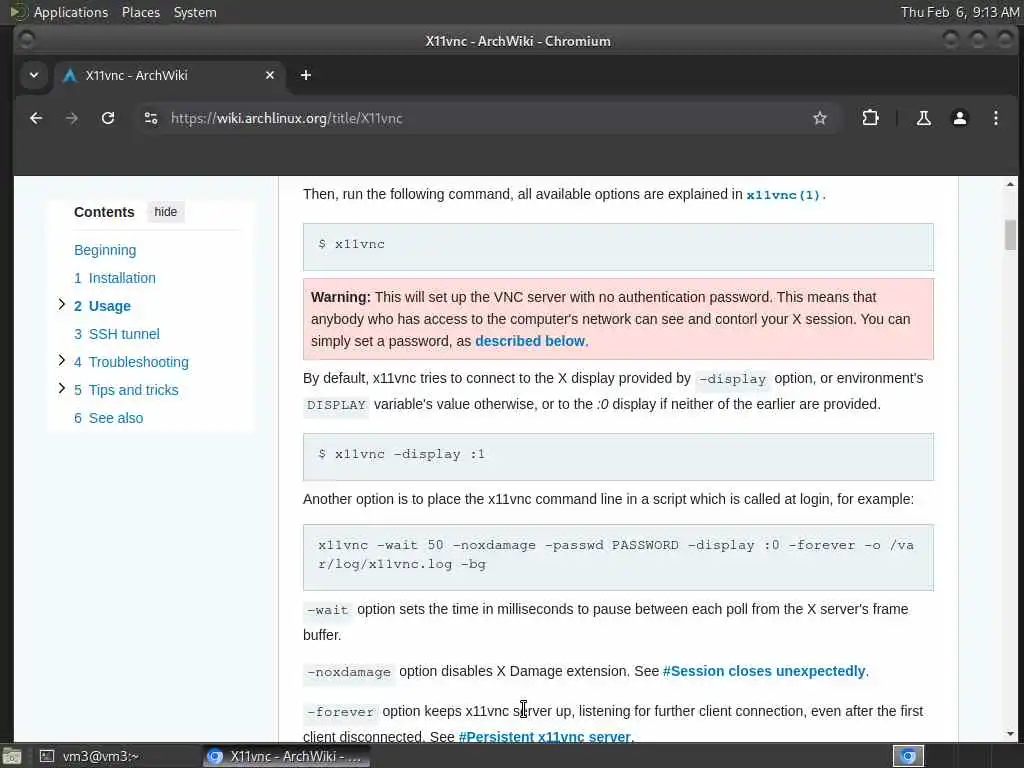Click show desktop icon in bottom panel
Viewport: 1024px width, 768px height.
(12, 757)
